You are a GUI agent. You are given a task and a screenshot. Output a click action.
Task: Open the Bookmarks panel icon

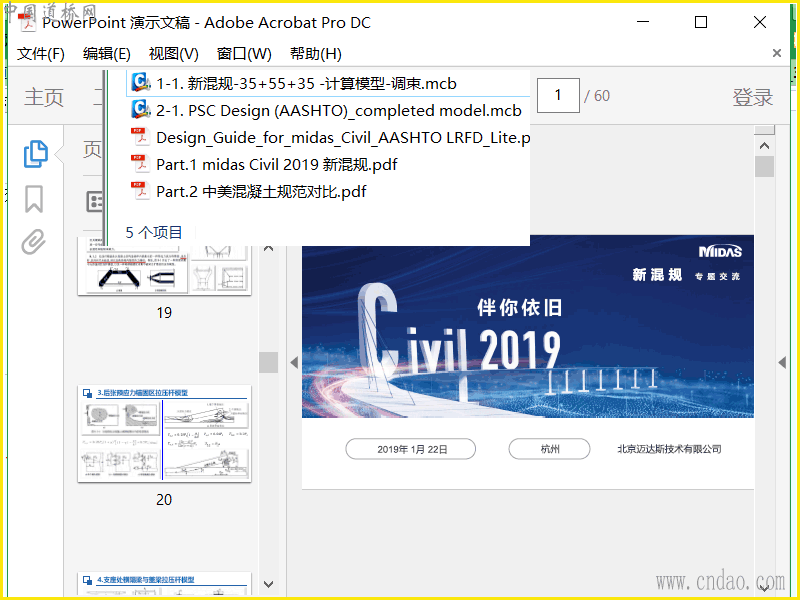click(x=34, y=198)
